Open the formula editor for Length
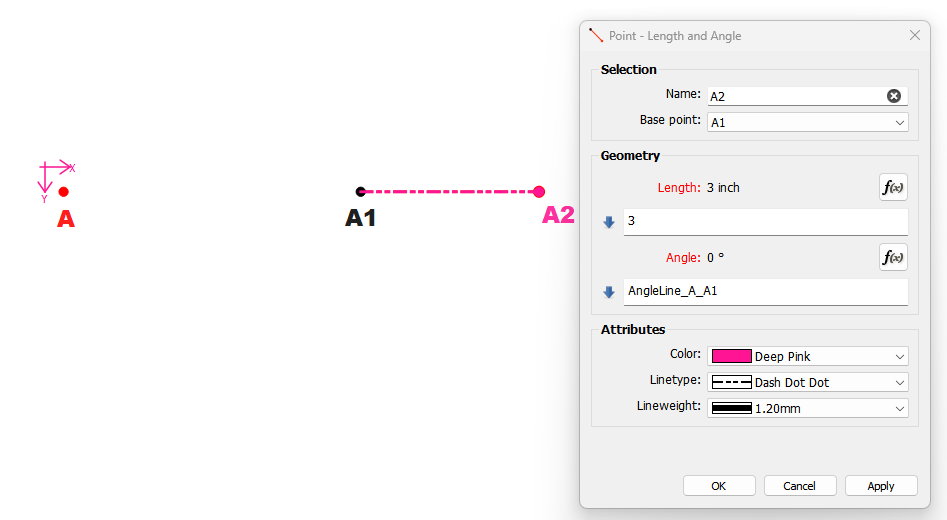Screen dimensions: 947x520 893,187
